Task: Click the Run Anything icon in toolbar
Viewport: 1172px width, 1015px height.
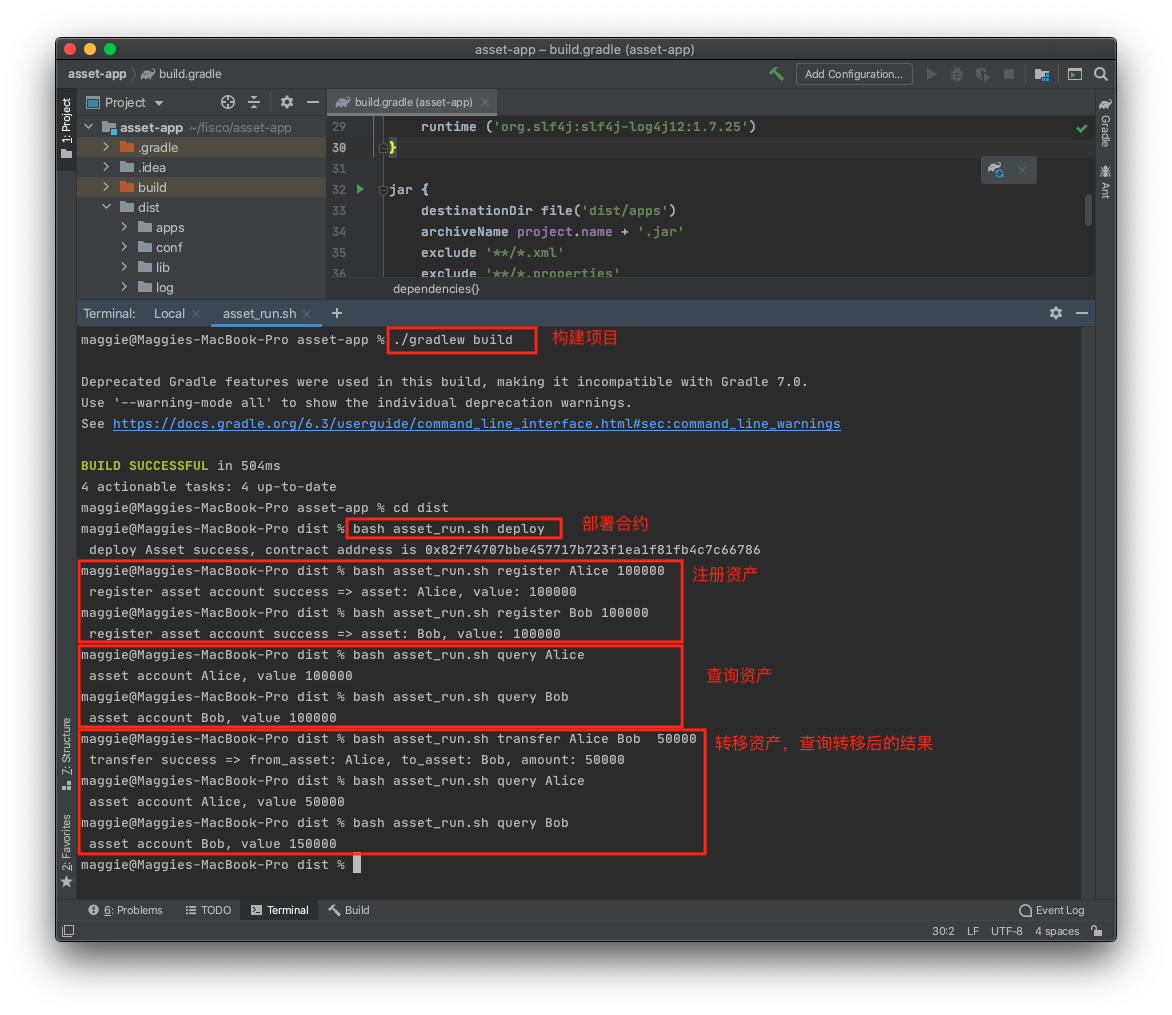Action: pos(1075,74)
